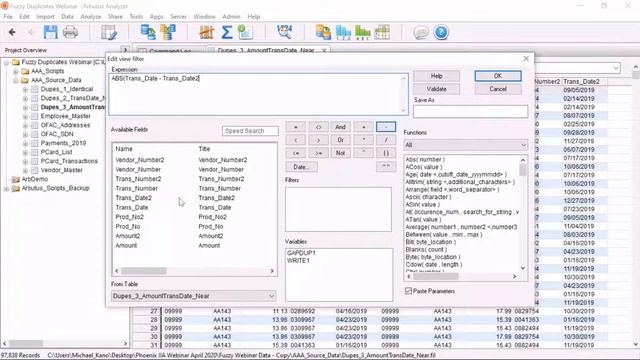Select OFAC_SDN in the project tree

coord(57,134)
